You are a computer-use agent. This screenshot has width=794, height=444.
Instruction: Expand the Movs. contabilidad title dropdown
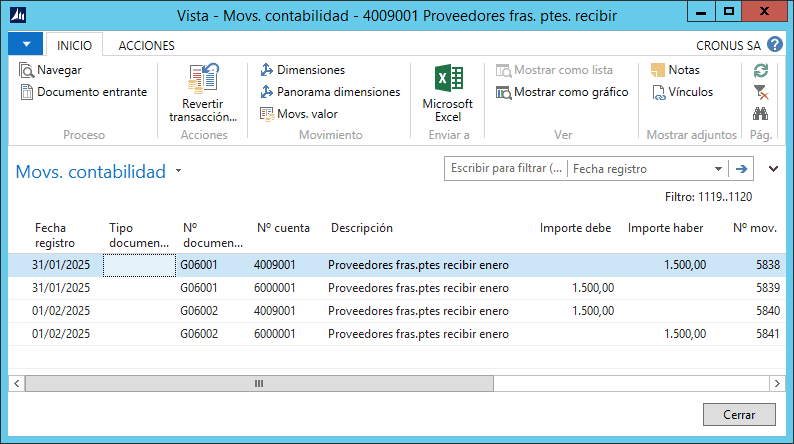(x=178, y=171)
